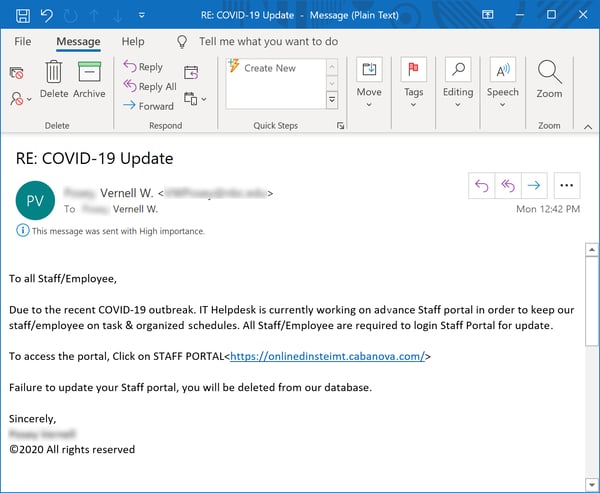Click the lightbulb Tell me icon
Screen dimensions: 600x493
click(x=182, y=42)
